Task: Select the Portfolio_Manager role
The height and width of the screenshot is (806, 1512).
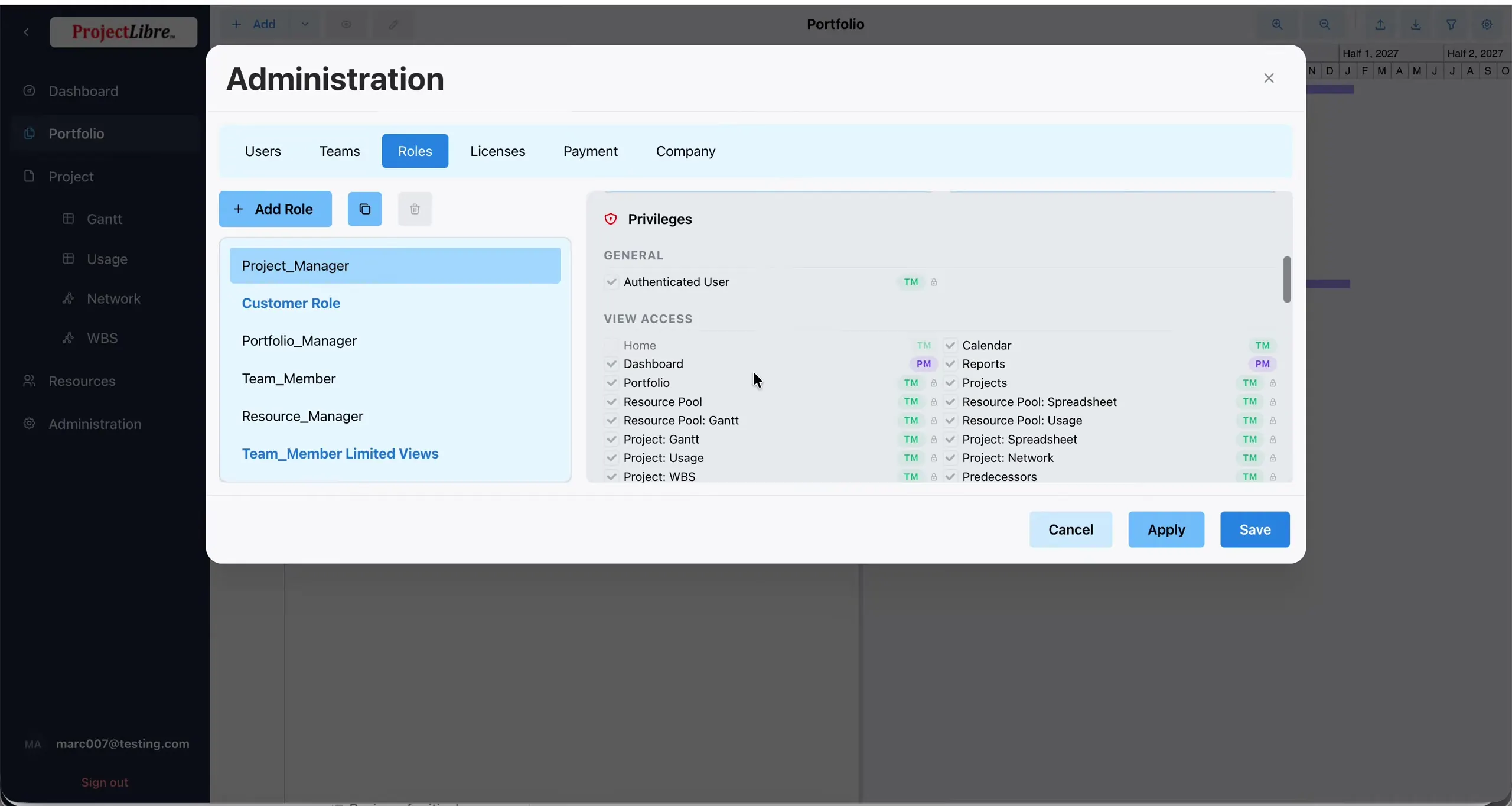Action: click(395, 341)
